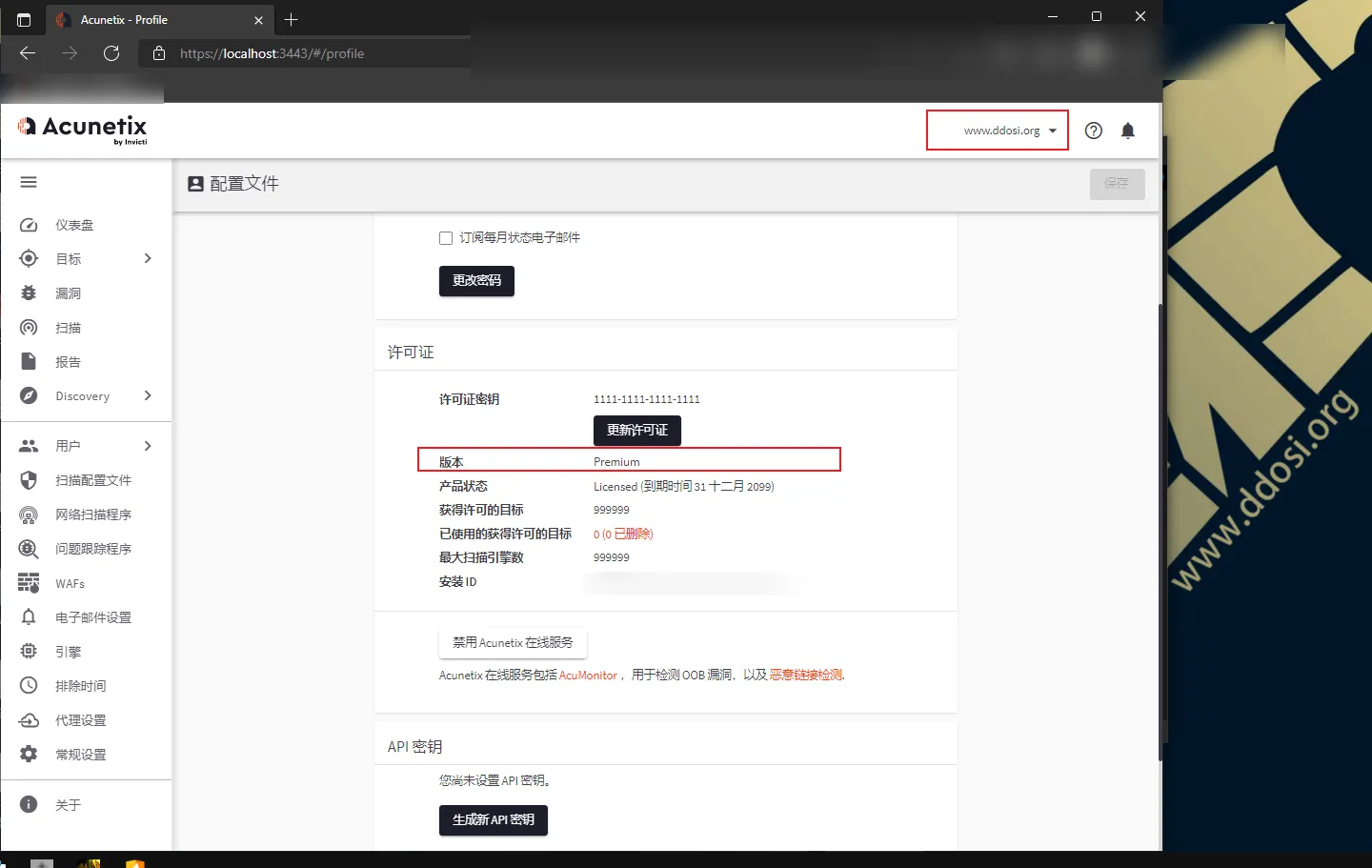Click the 更新许可证 (Update license) button

tap(637, 431)
